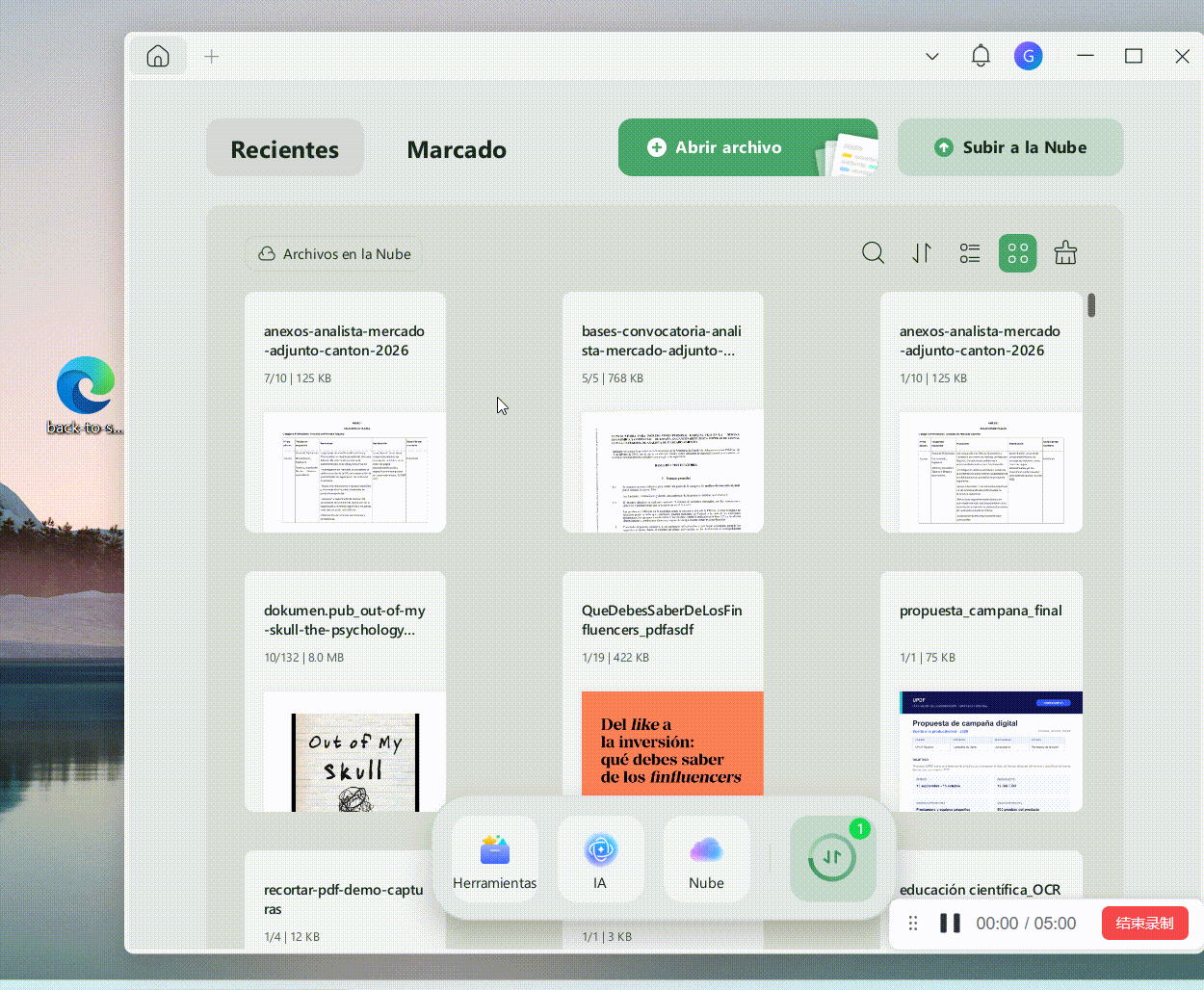The image size is (1204, 990).
Task: Click the red end recording button
Action: [1144, 923]
